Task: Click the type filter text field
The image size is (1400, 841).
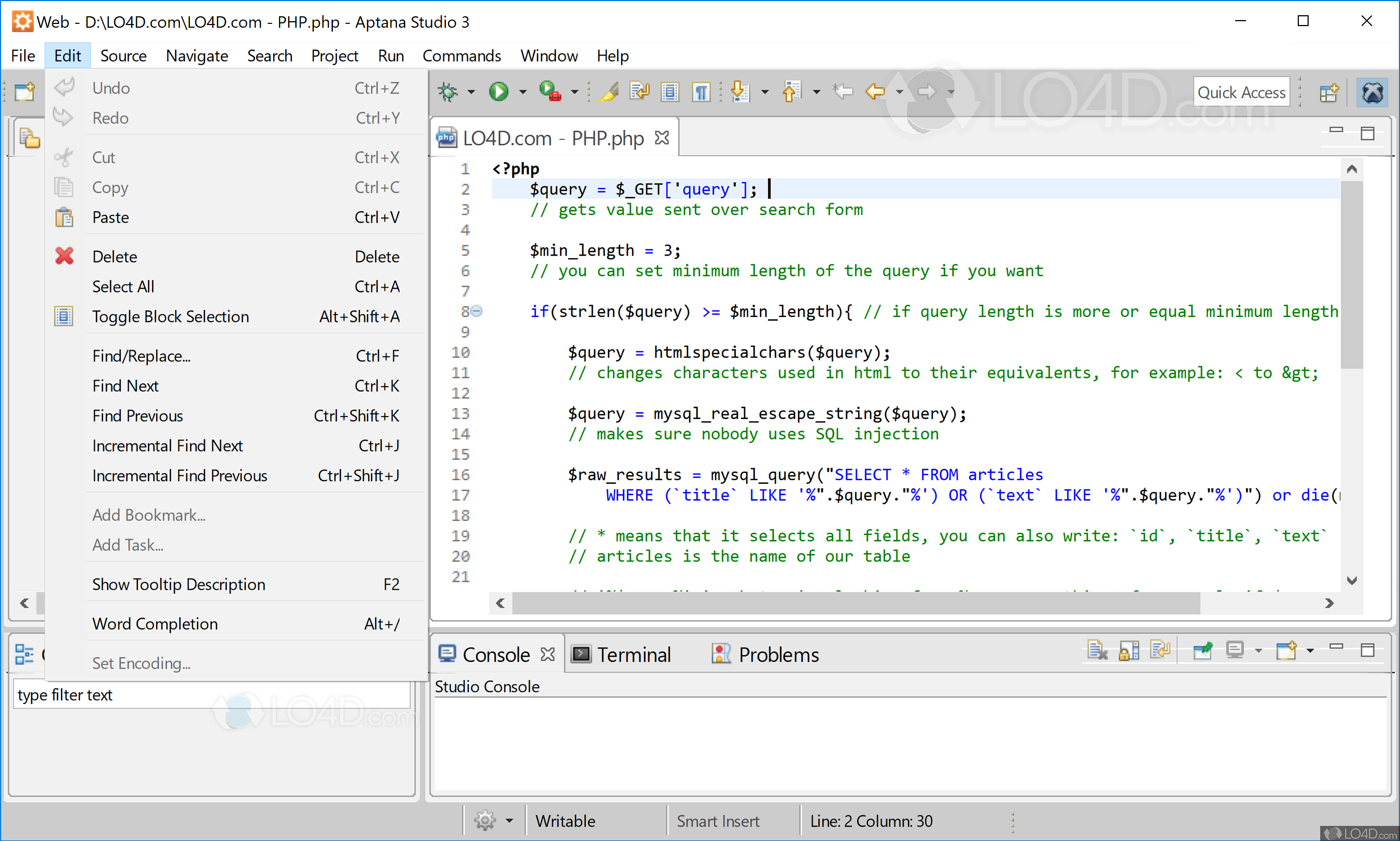Action: pos(211,695)
